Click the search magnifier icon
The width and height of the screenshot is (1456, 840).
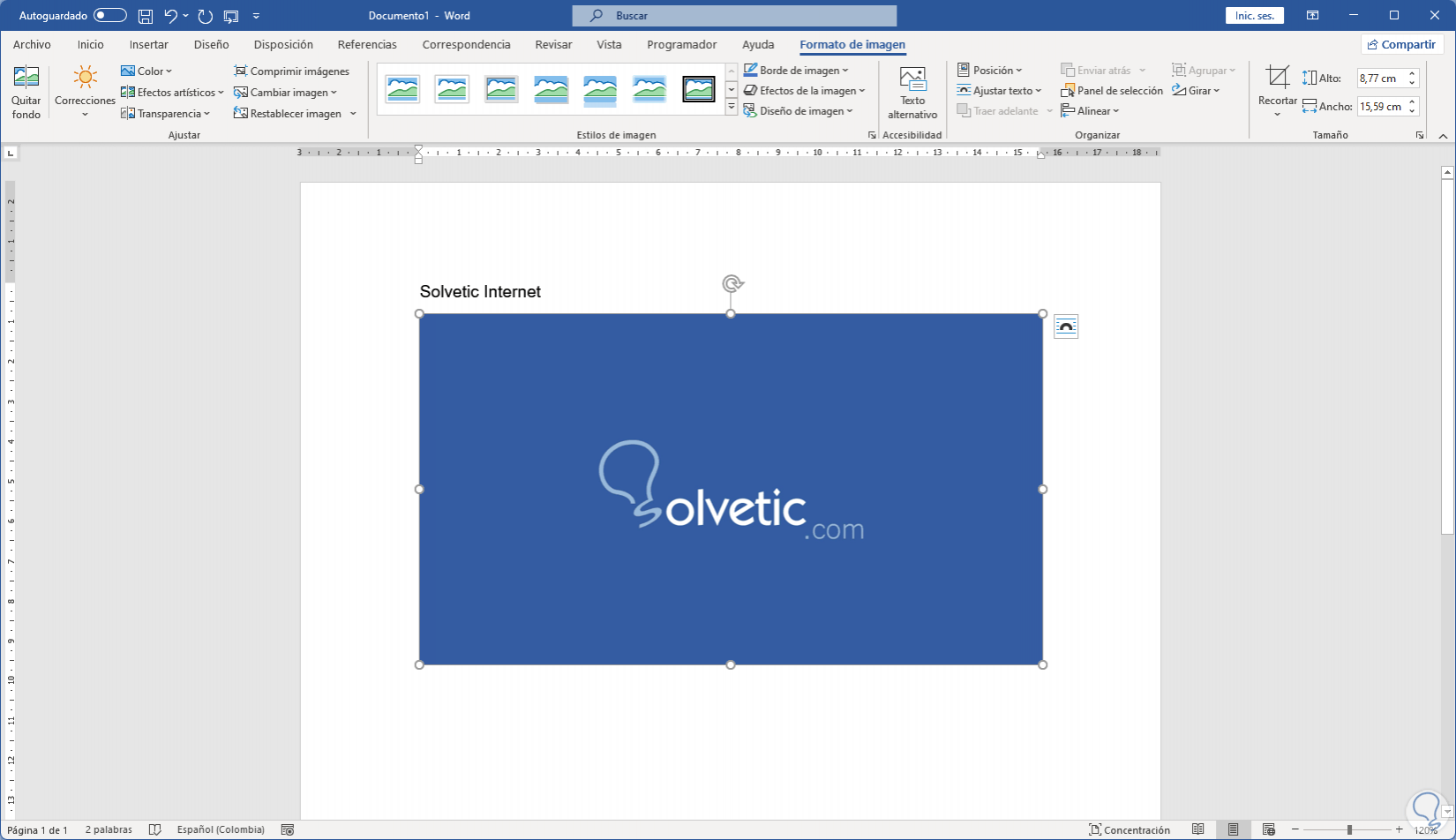tap(597, 16)
